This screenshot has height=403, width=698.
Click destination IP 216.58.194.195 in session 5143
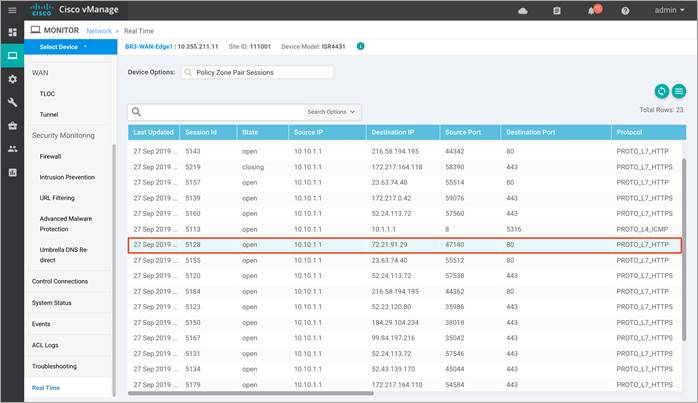click(395, 151)
